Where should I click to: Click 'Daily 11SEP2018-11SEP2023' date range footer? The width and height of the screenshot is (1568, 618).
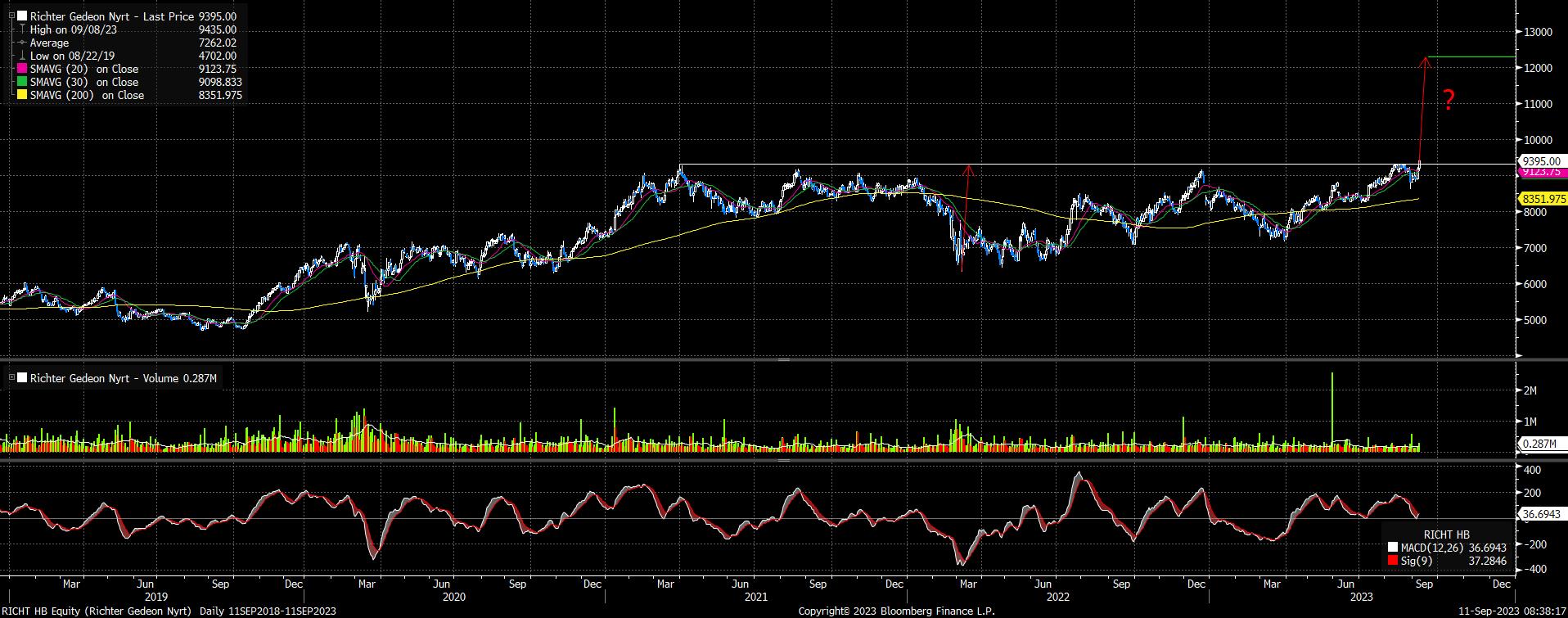pyautogui.click(x=268, y=611)
